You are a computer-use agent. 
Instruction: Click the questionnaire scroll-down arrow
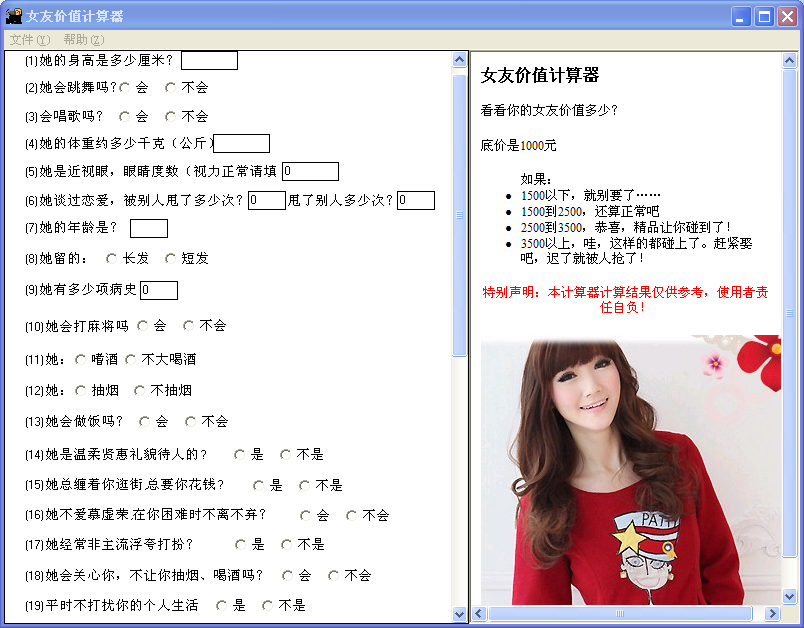coord(459,614)
